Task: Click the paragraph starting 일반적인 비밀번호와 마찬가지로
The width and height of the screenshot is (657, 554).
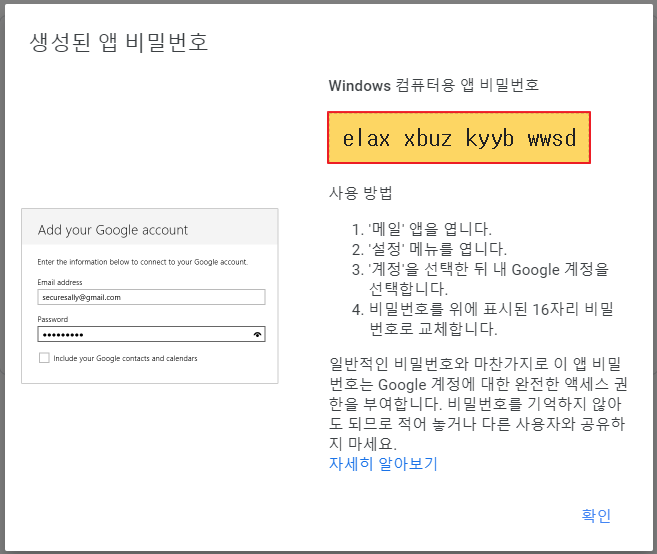Action: coord(478,403)
